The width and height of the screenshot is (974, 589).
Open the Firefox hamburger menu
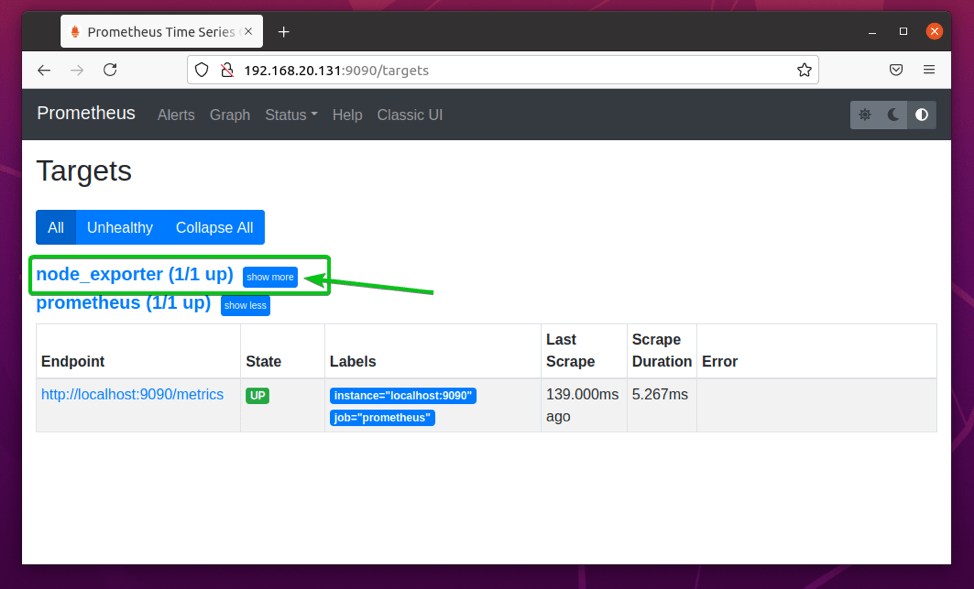929,70
